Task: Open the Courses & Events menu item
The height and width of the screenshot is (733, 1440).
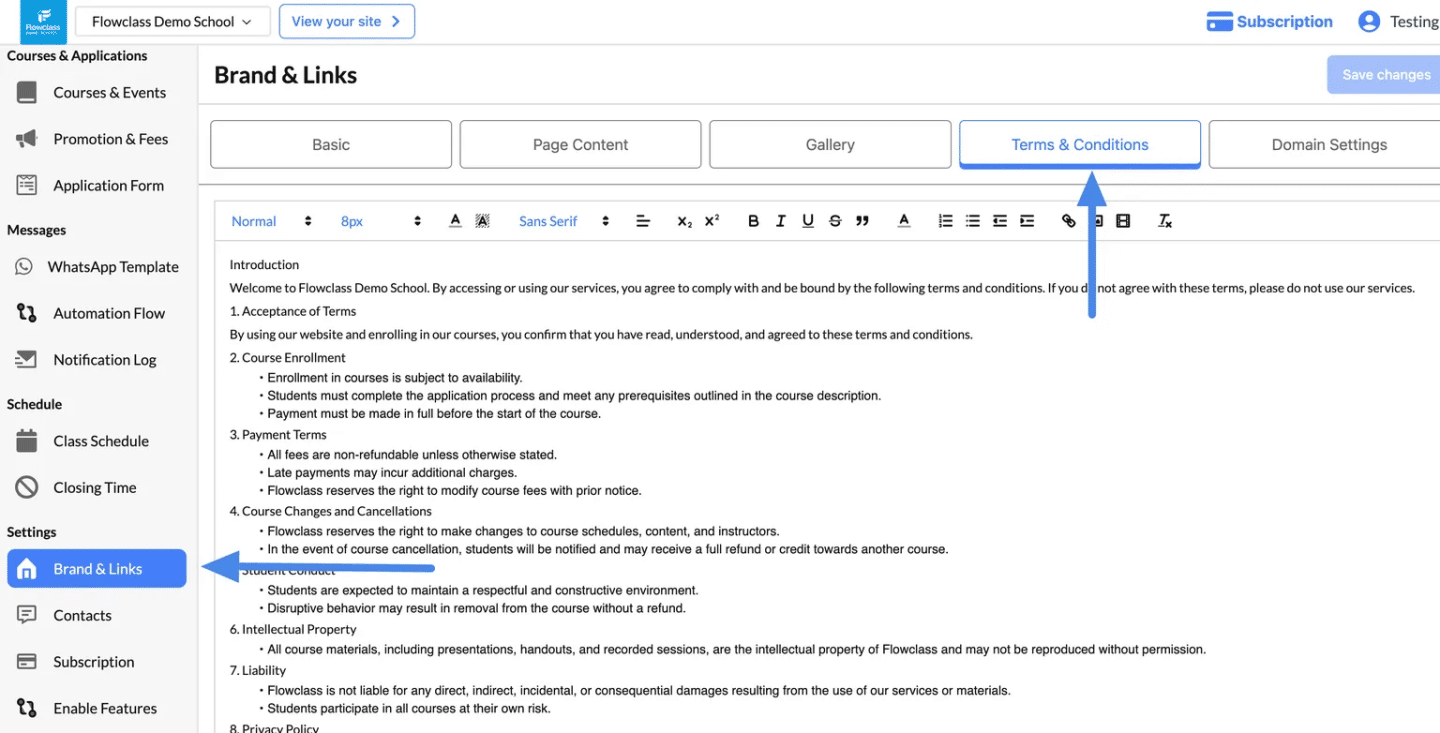Action: (96, 92)
